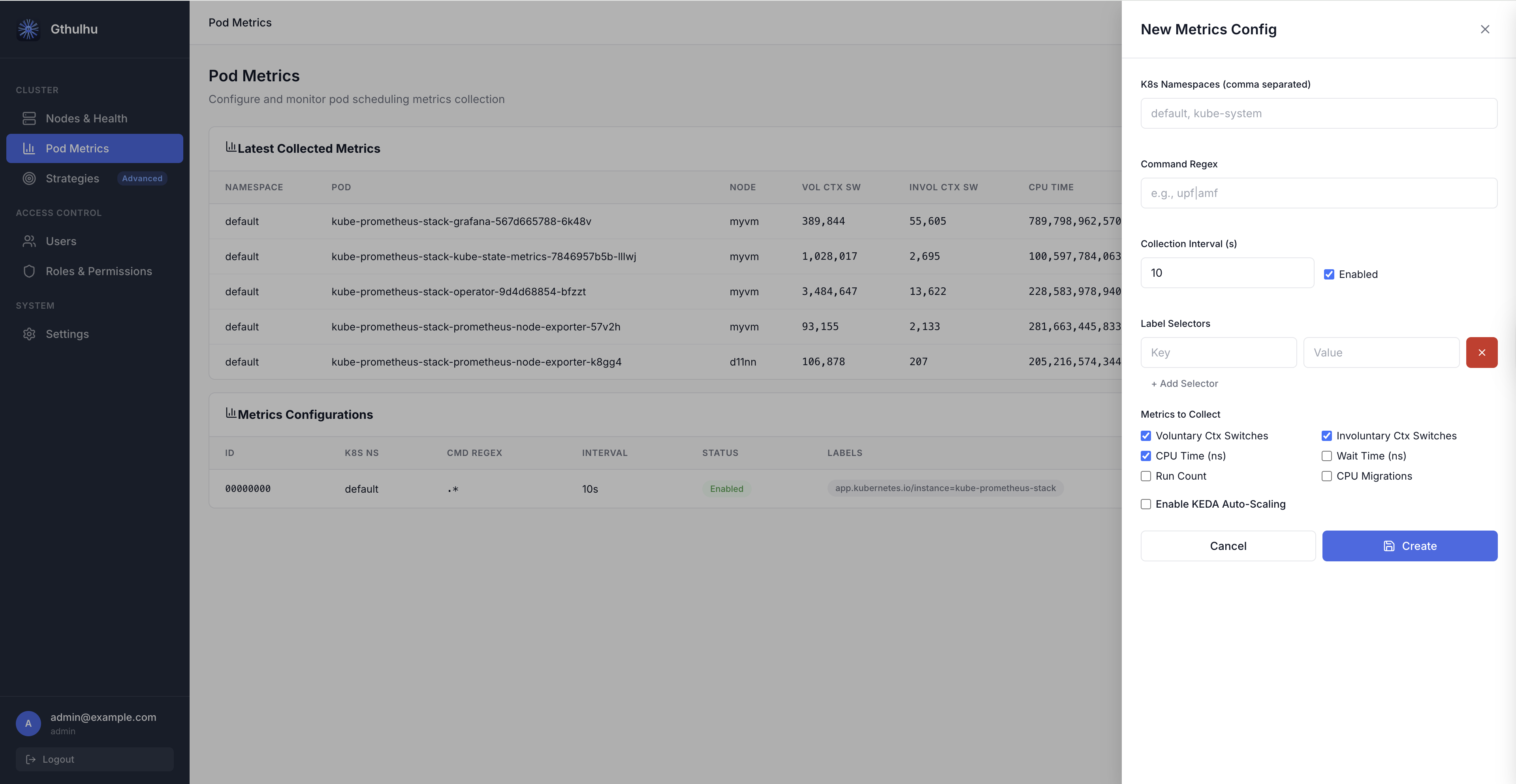The width and height of the screenshot is (1516, 784).
Task: Click the Roles & Permissions shield icon
Action: click(x=29, y=271)
